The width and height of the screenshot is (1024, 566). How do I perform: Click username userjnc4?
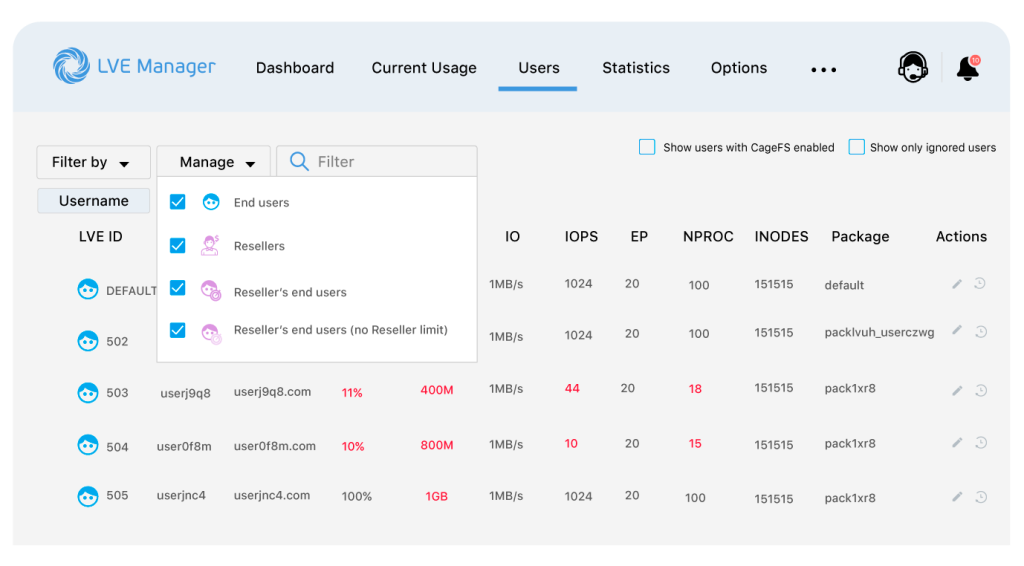(x=181, y=495)
